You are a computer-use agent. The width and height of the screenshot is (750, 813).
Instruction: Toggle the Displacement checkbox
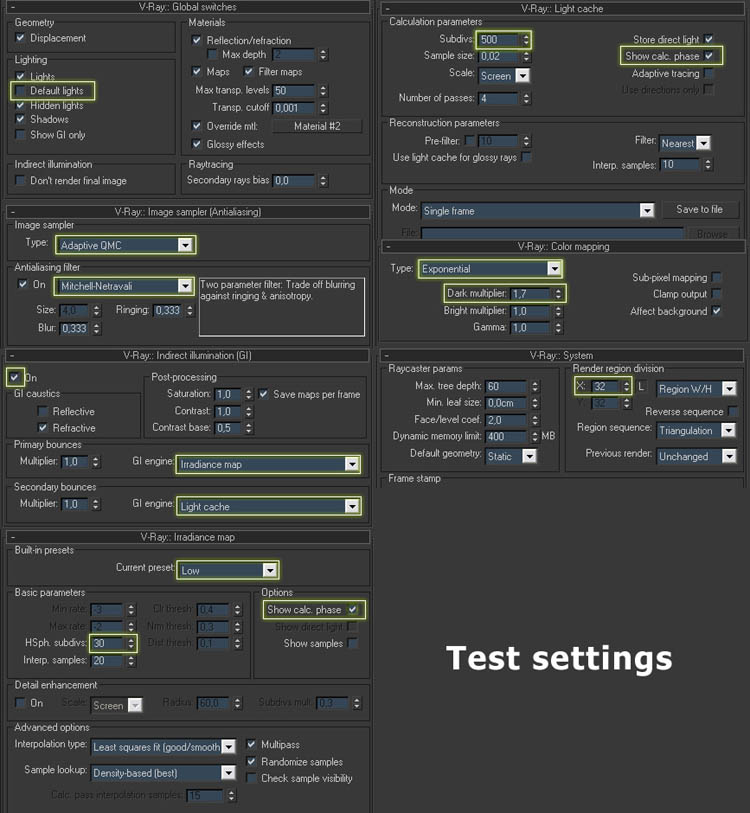coord(22,38)
